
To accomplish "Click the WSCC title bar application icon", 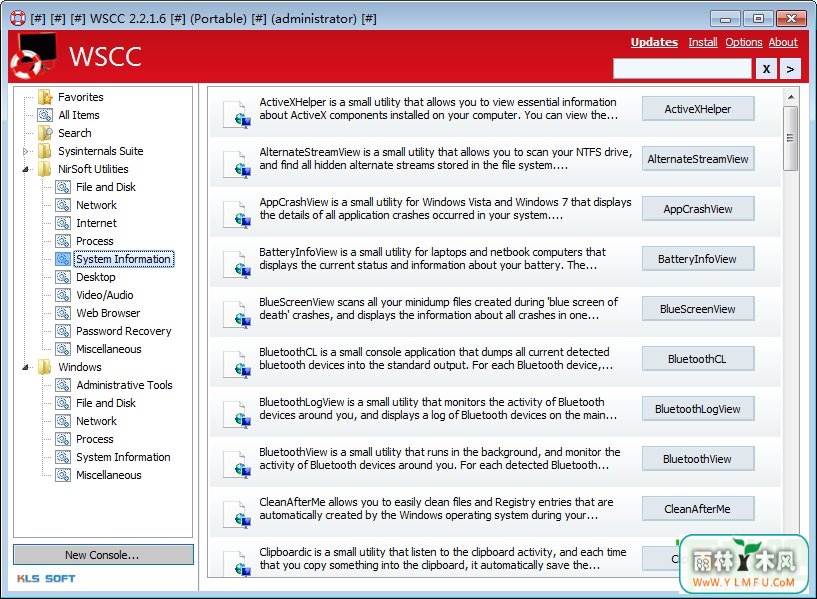I will (18, 18).
